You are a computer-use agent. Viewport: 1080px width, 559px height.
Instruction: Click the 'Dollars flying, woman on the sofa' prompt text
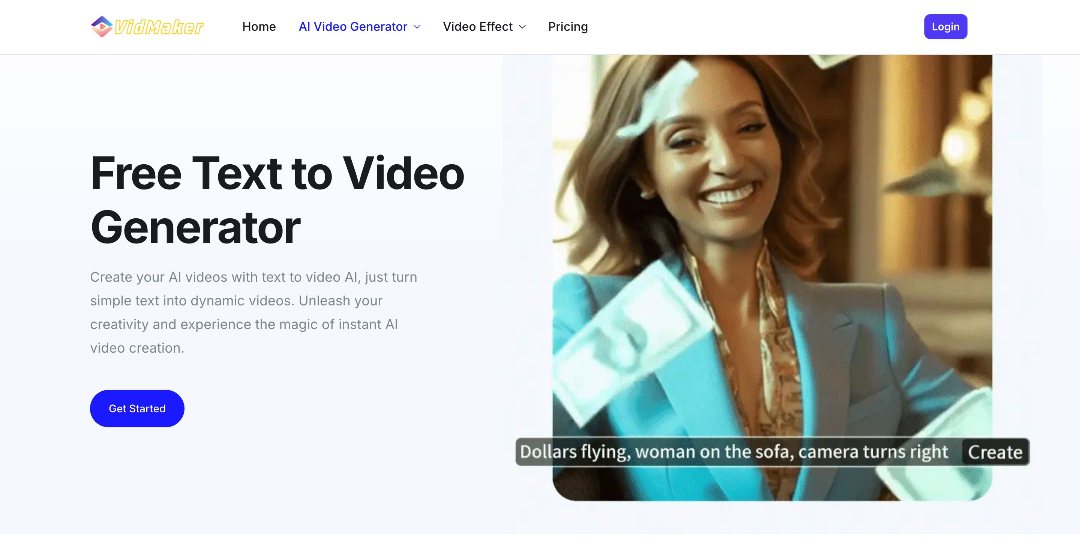pos(734,452)
